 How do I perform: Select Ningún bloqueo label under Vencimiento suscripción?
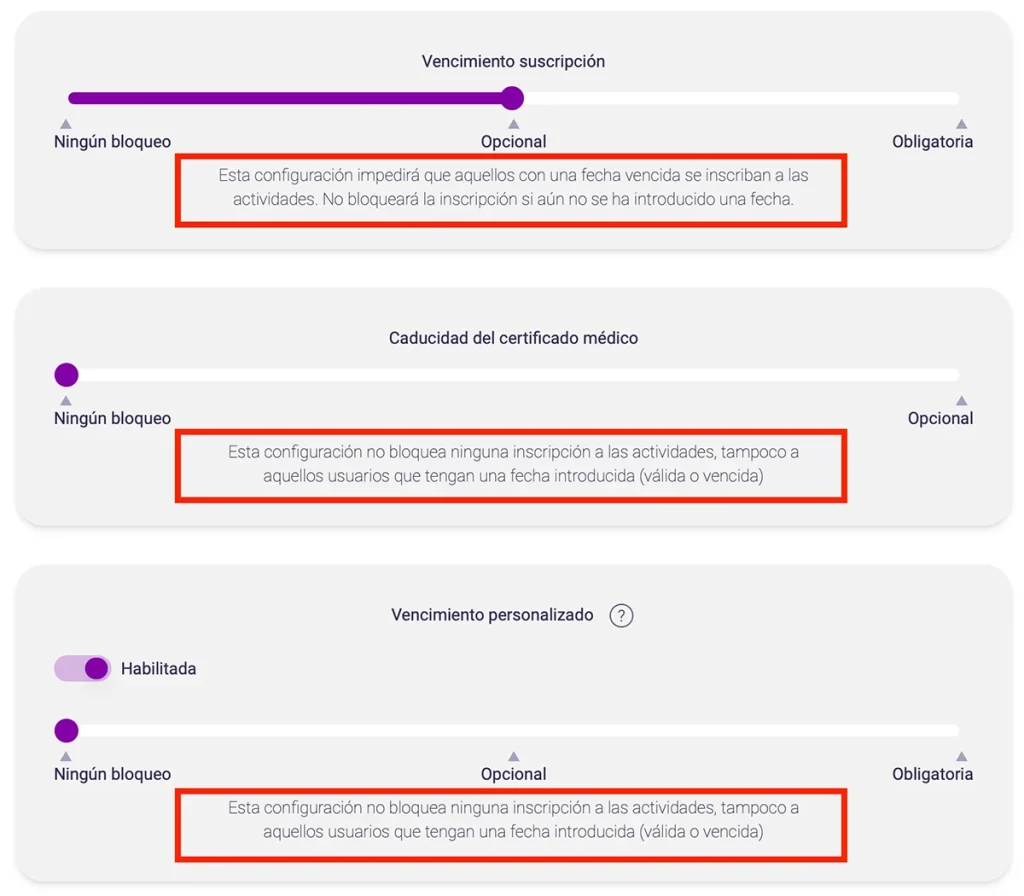click(112, 142)
